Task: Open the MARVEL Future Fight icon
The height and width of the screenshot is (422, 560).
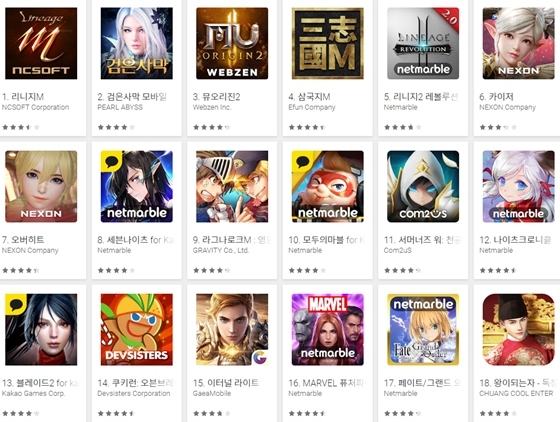Action: pos(328,330)
